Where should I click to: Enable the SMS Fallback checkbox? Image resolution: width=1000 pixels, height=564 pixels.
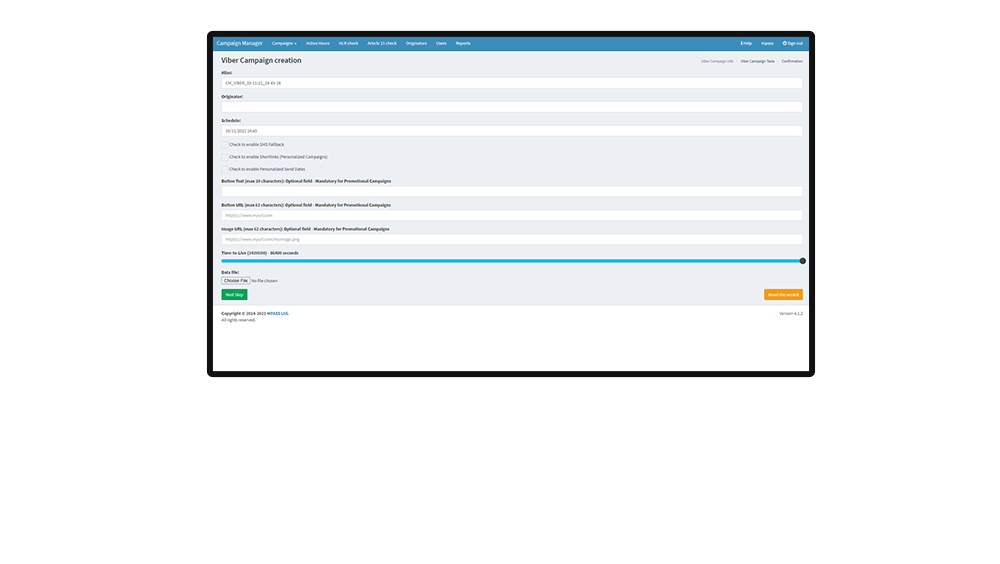(x=225, y=145)
